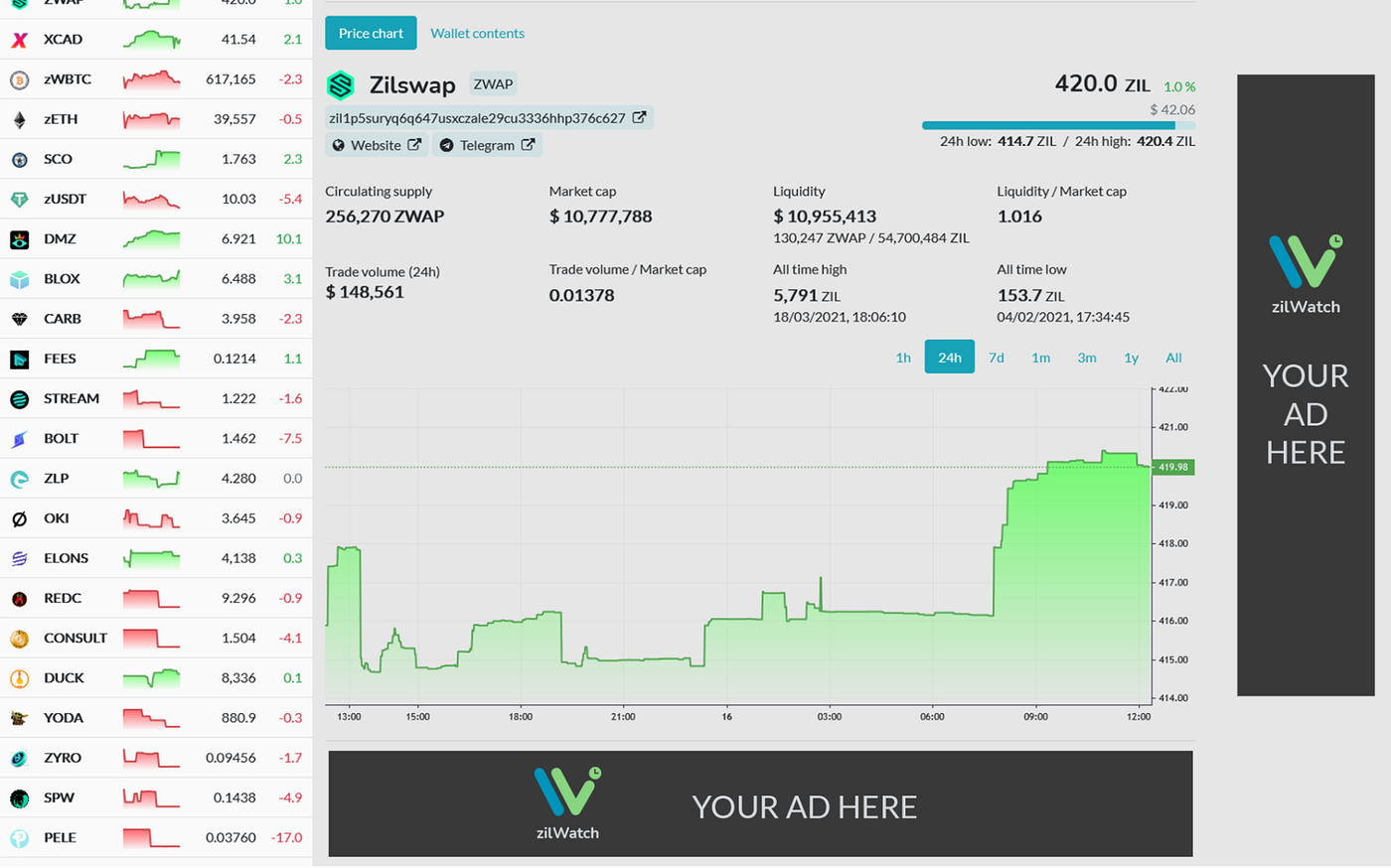The image size is (1391, 868).
Task: Select the 1y chart range
Action: tap(1131, 358)
